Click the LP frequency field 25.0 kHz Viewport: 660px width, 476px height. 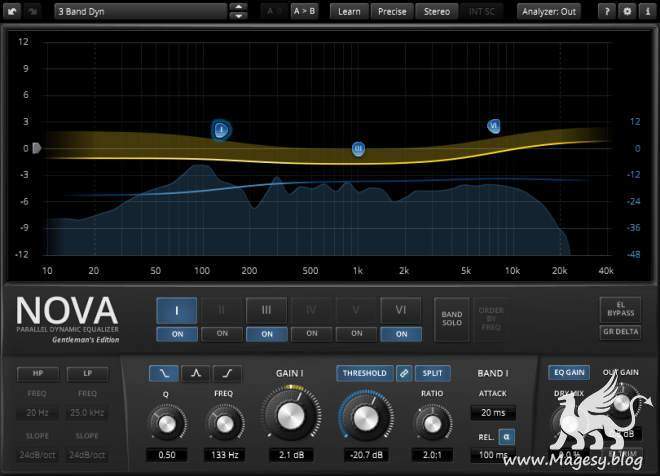point(87,413)
